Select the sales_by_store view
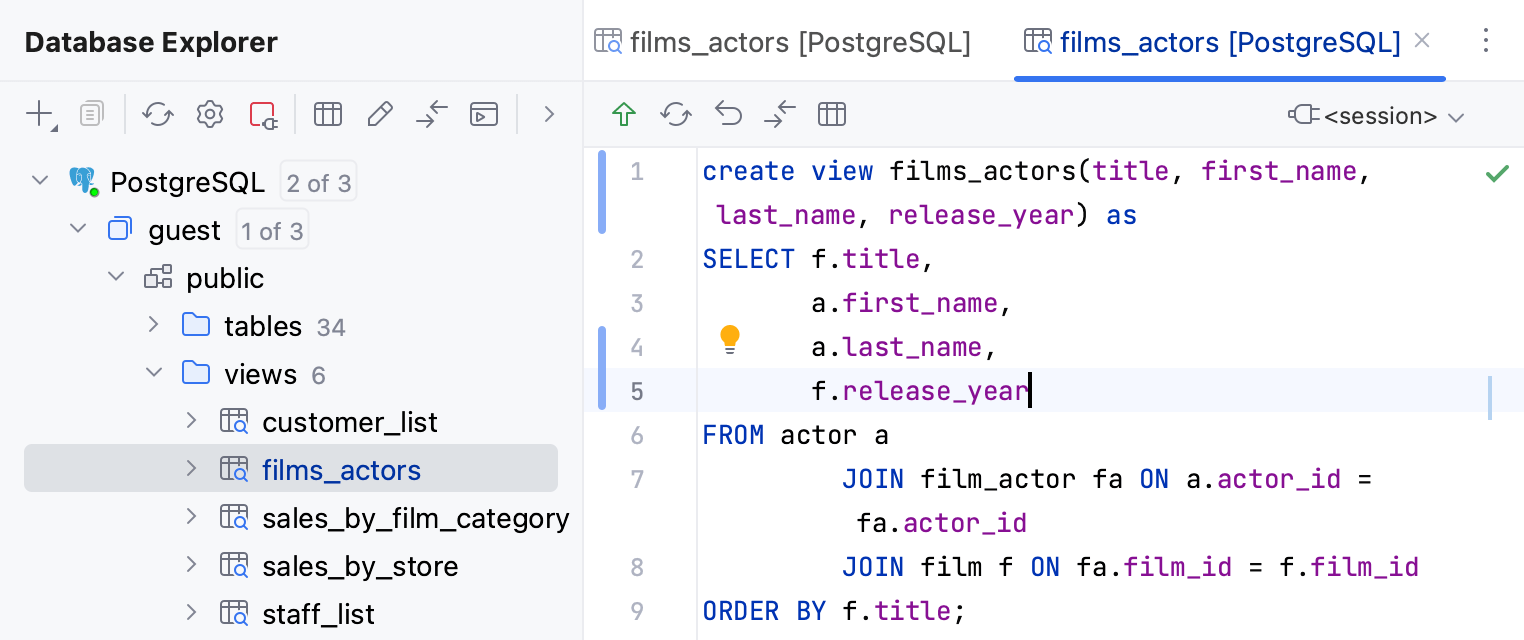The width and height of the screenshot is (1524, 640). pos(359,565)
